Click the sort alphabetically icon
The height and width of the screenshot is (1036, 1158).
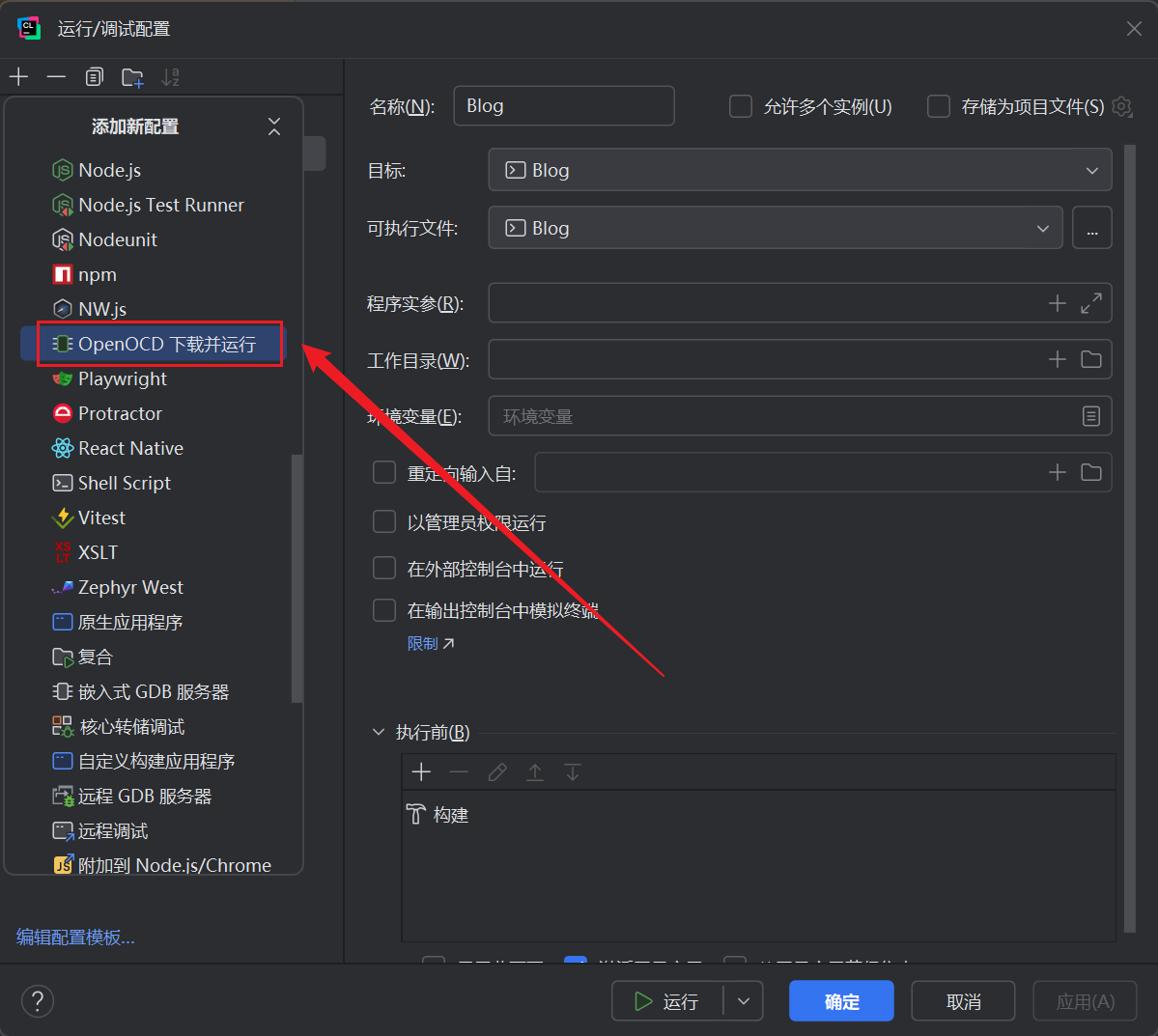coord(171,77)
